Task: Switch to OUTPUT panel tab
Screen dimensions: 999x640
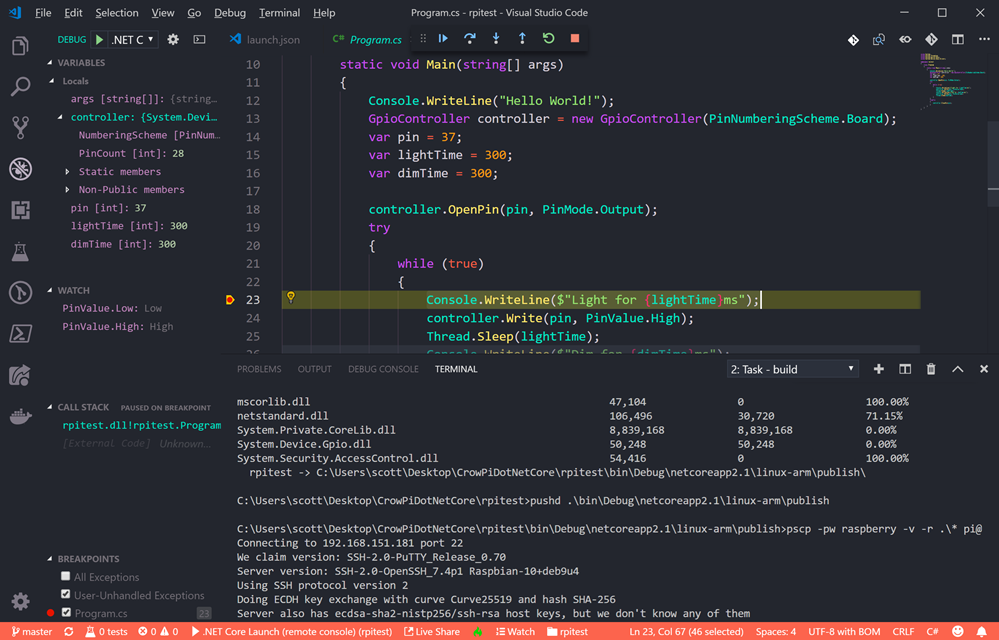Action: 314,369
